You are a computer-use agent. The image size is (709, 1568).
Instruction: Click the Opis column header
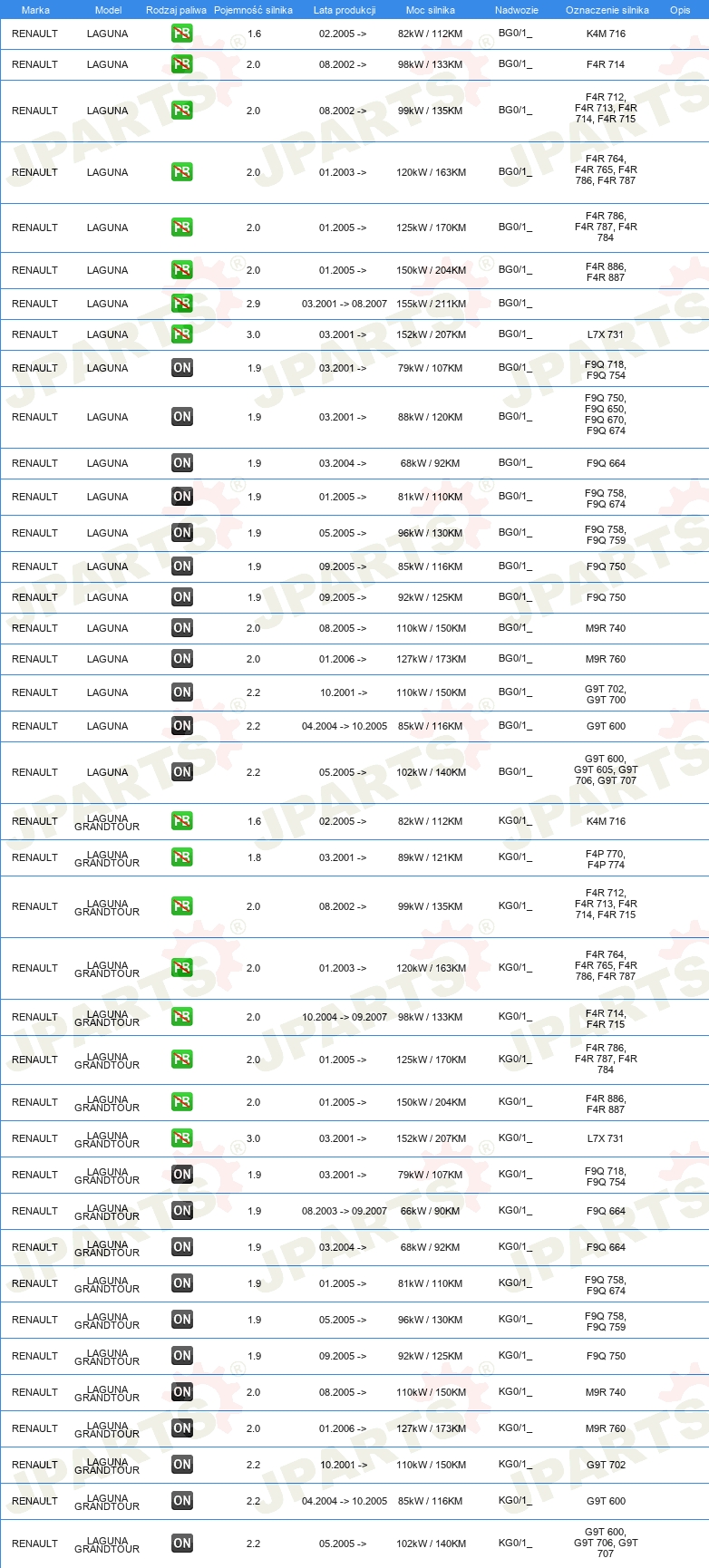pyautogui.click(x=680, y=10)
